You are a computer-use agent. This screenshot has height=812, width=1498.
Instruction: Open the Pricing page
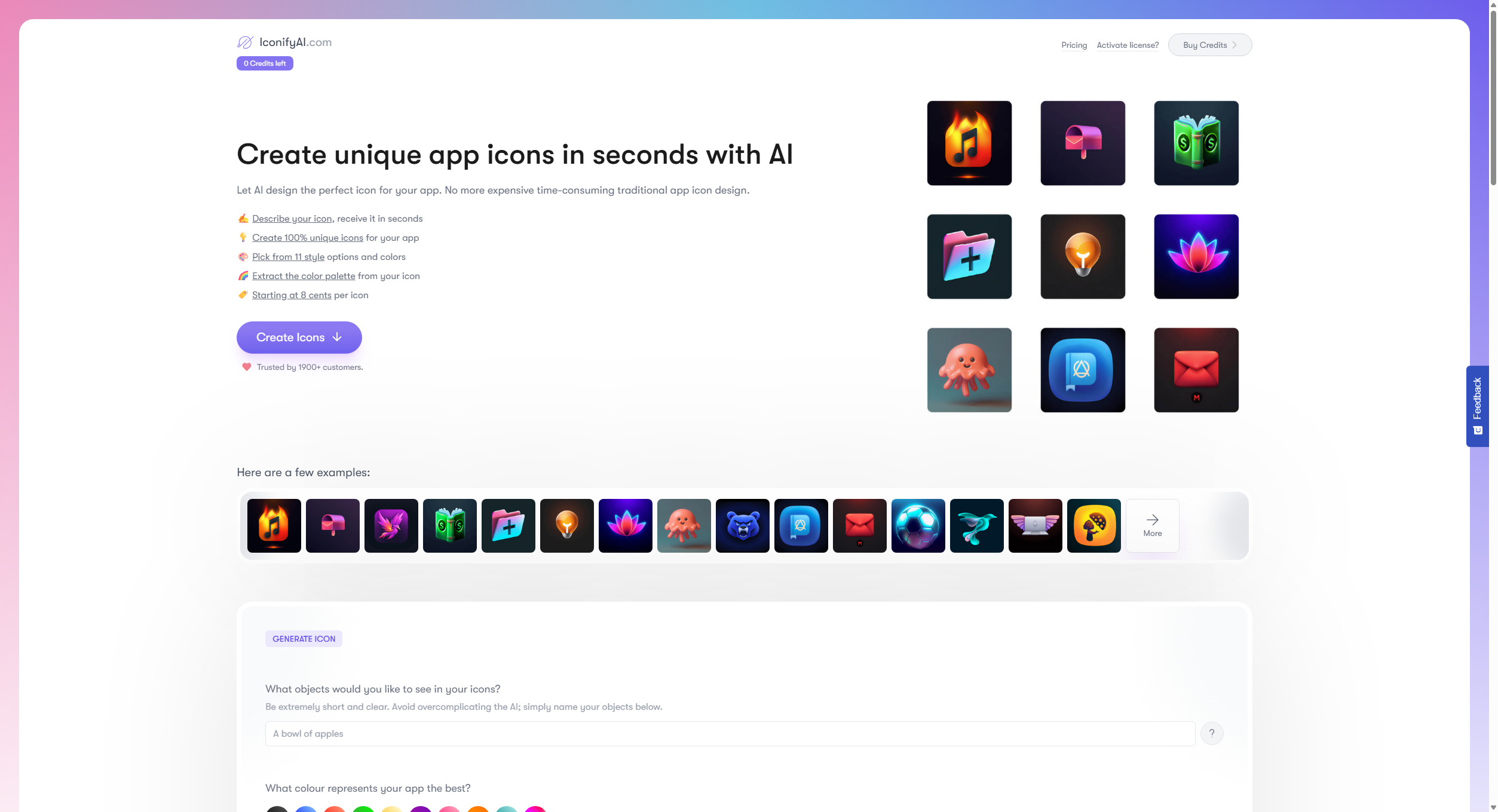click(1074, 45)
